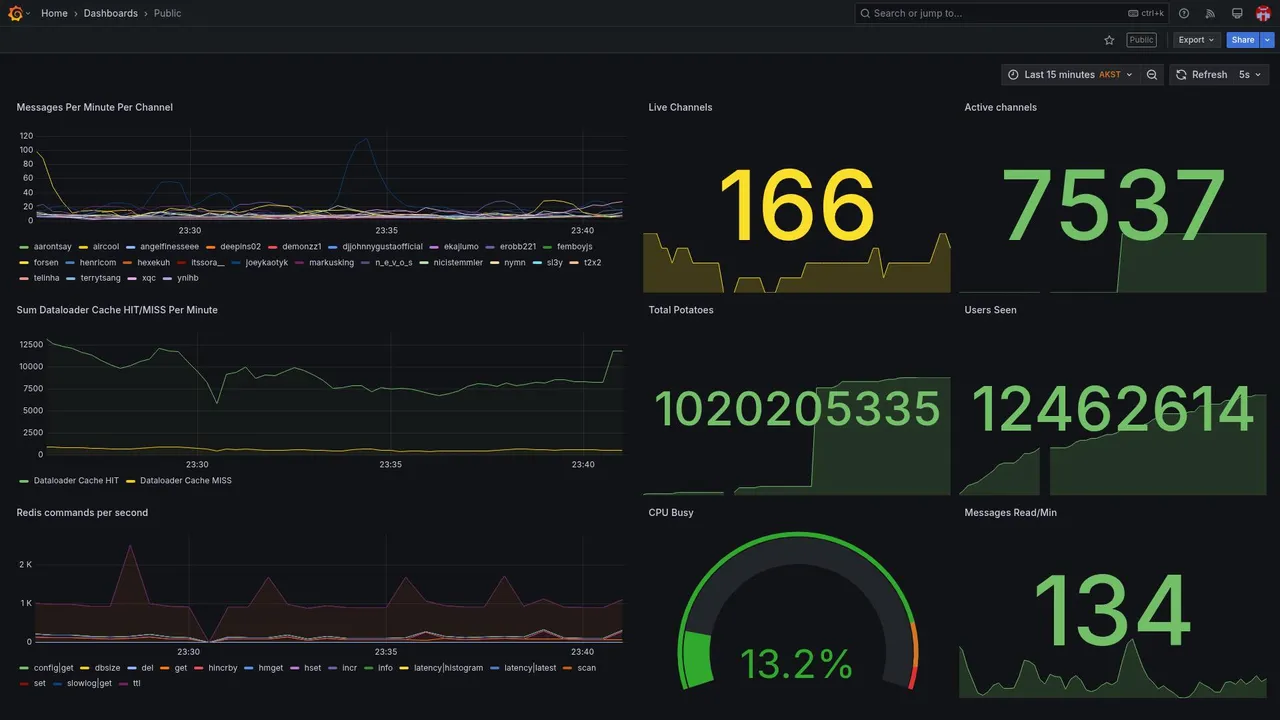
Task: Click the refresh circular arrows icon
Action: pos(1181,75)
